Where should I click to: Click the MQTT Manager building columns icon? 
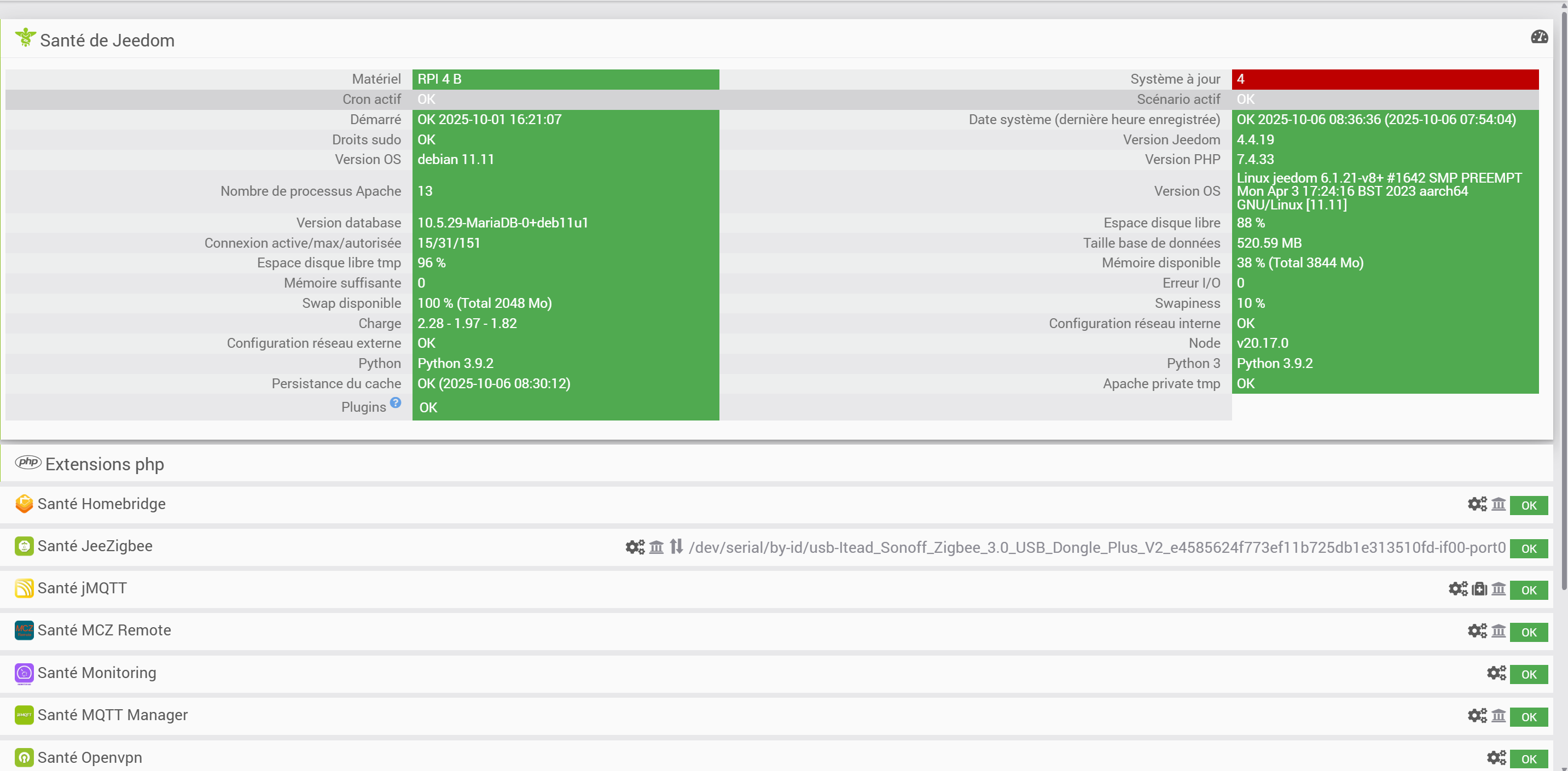1499,716
